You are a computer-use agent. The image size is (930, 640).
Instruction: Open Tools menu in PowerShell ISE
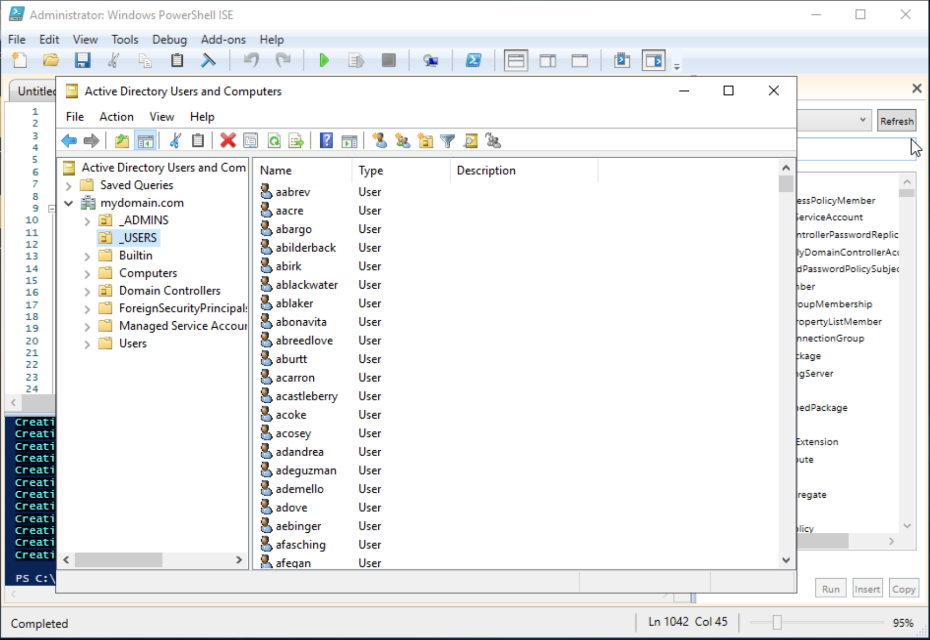pyautogui.click(x=125, y=40)
